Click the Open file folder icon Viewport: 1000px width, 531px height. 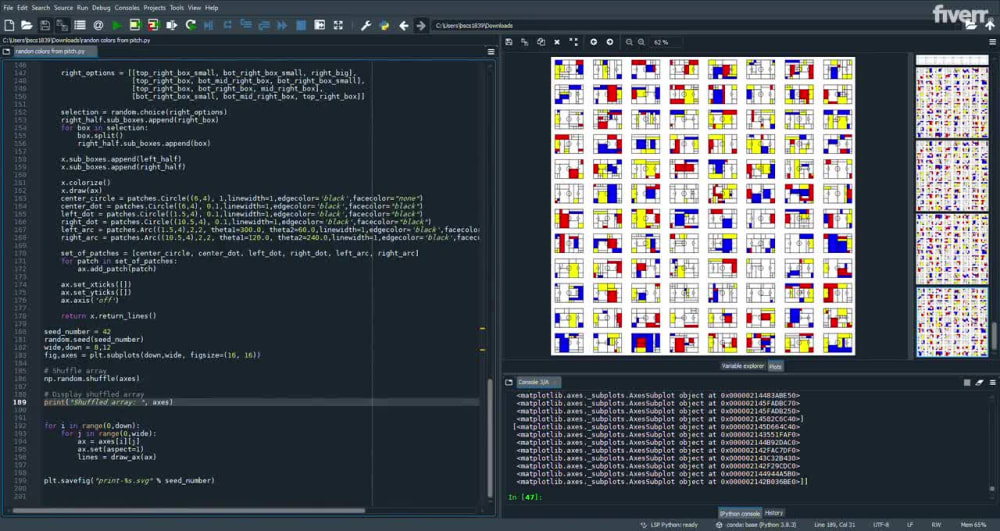click(27, 25)
